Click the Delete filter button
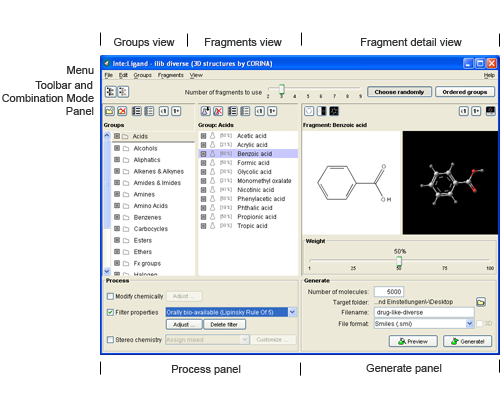This screenshot has height=400, width=500. [224, 324]
